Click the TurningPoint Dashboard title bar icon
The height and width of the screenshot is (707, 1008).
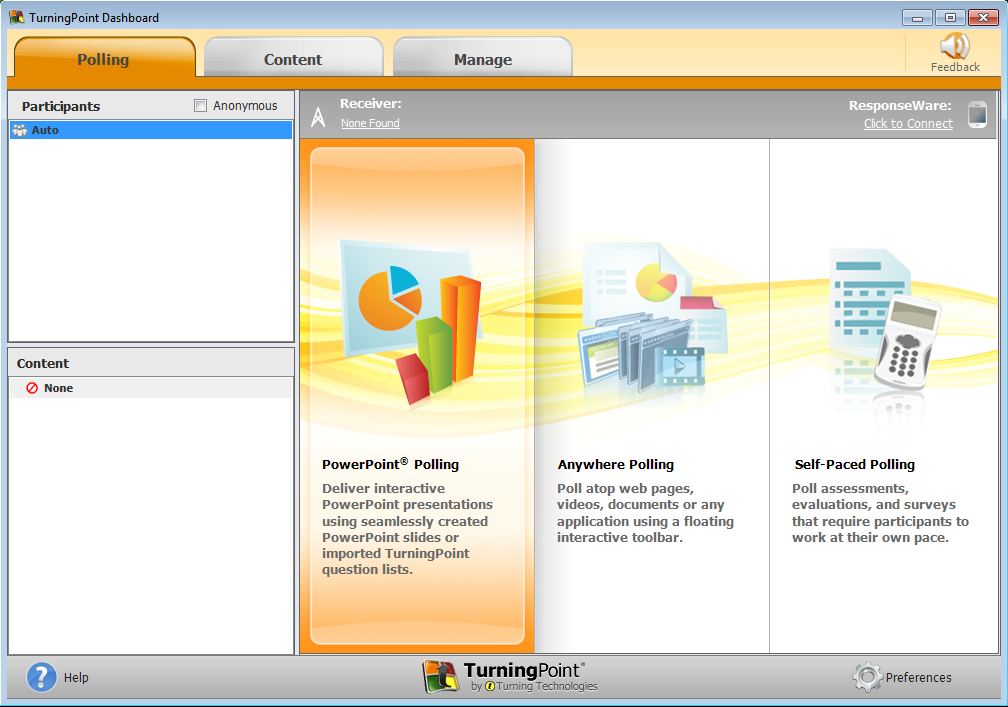(17, 17)
